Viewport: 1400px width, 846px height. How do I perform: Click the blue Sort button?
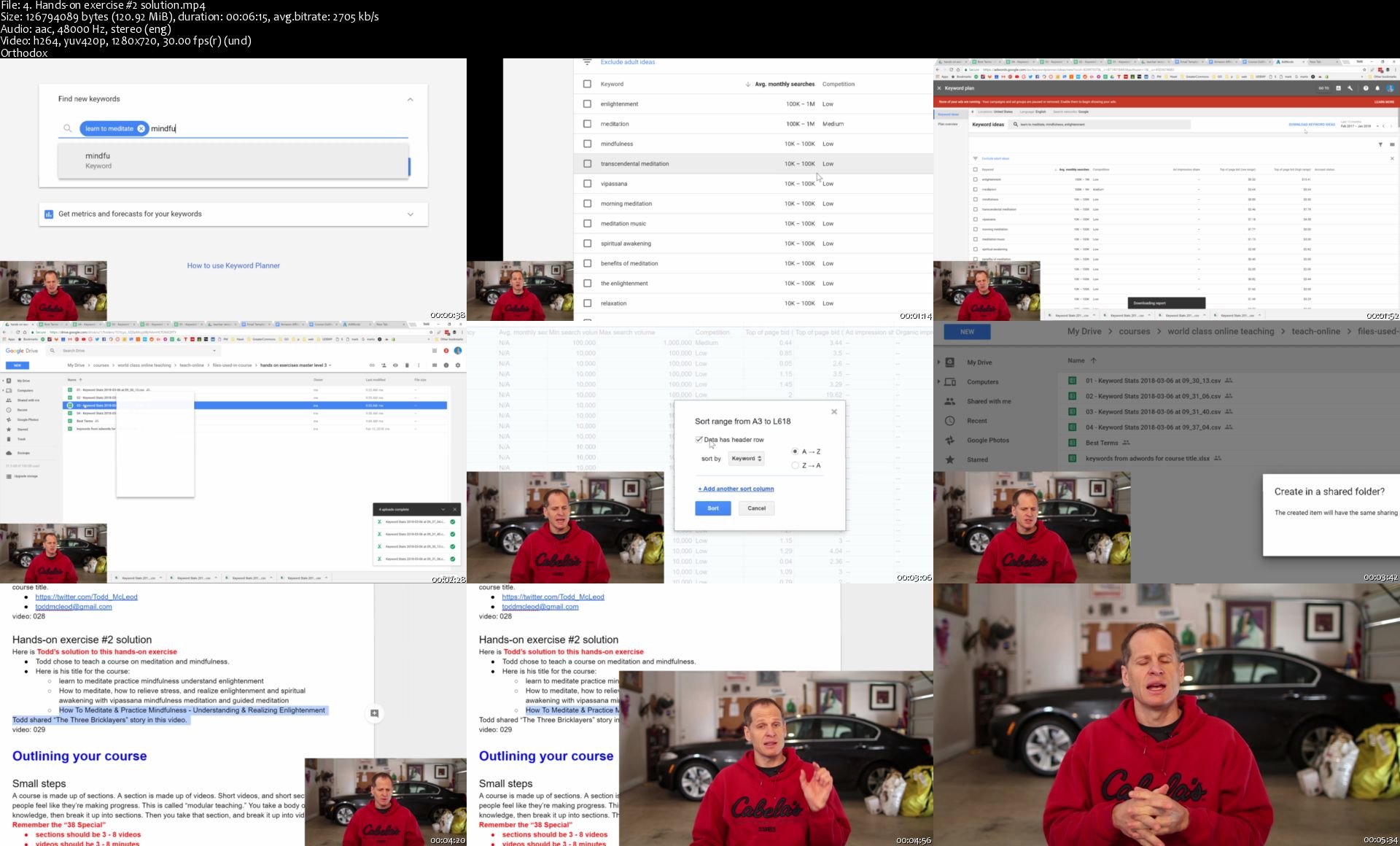click(x=712, y=508)
